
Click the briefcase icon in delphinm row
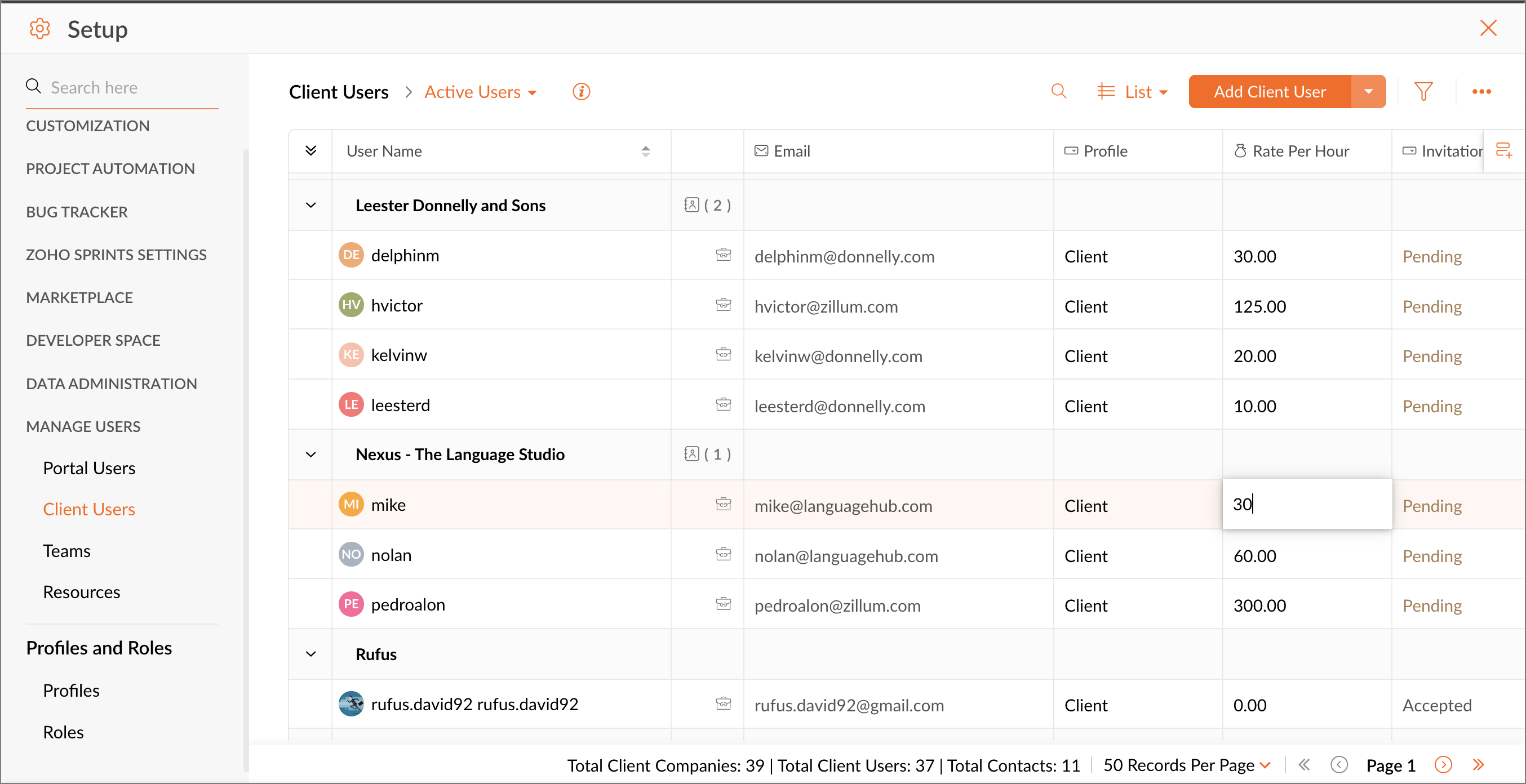click(x=724, y=255)
